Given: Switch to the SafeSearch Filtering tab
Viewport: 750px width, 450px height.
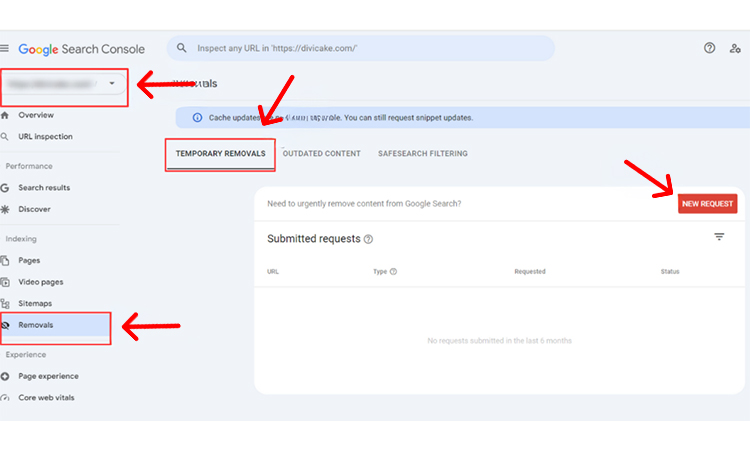Looking at the screenshot, I should (423, 154).
